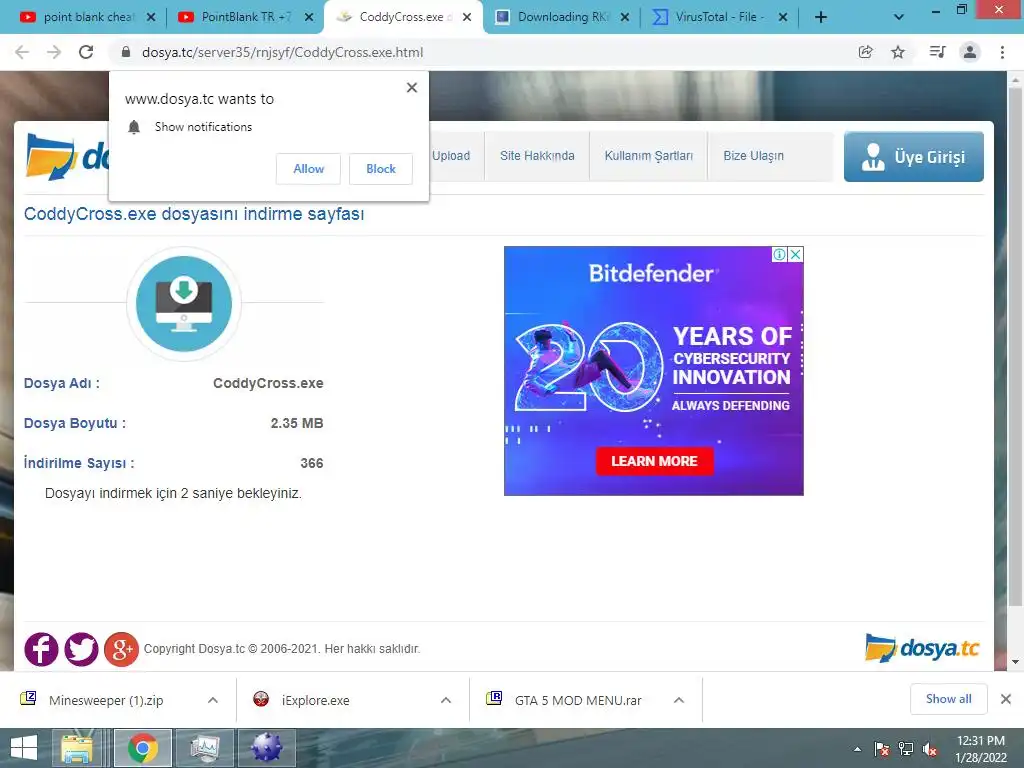Click the 'CoddyCross.exe' file name value
The image size is (1024, 768).
[268, 383]
